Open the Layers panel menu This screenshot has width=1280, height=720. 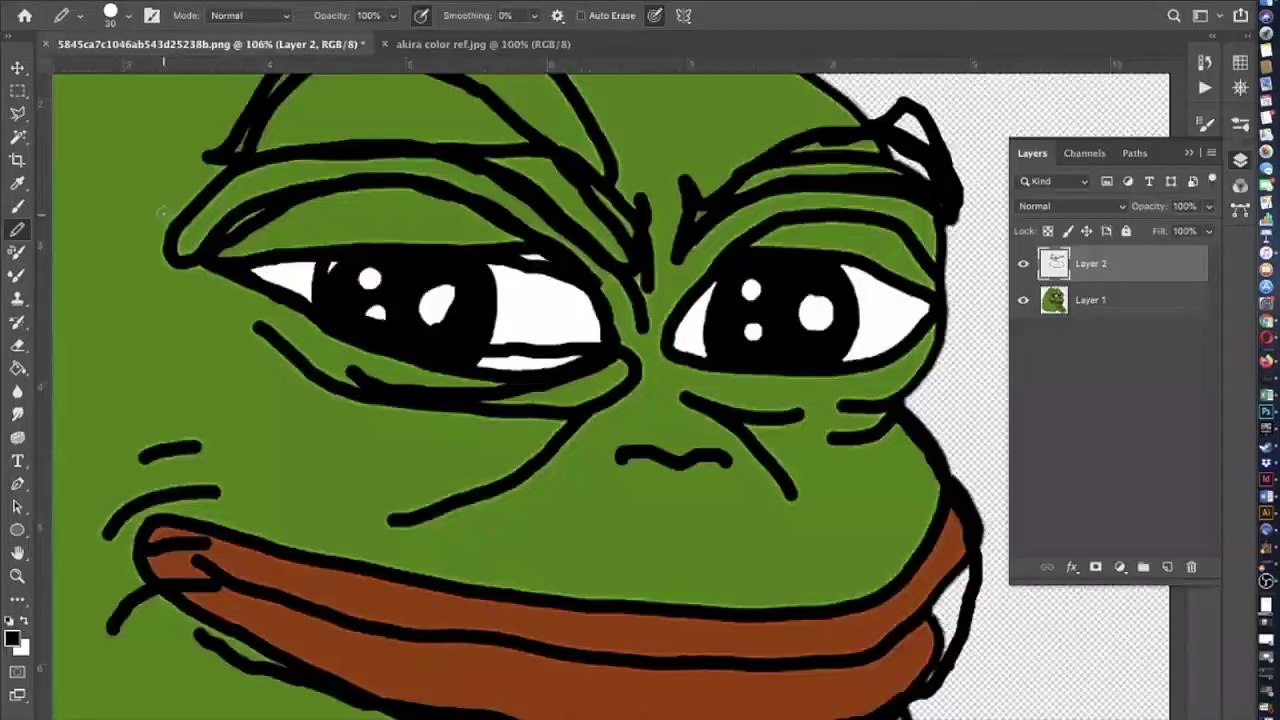[1211, 153]
